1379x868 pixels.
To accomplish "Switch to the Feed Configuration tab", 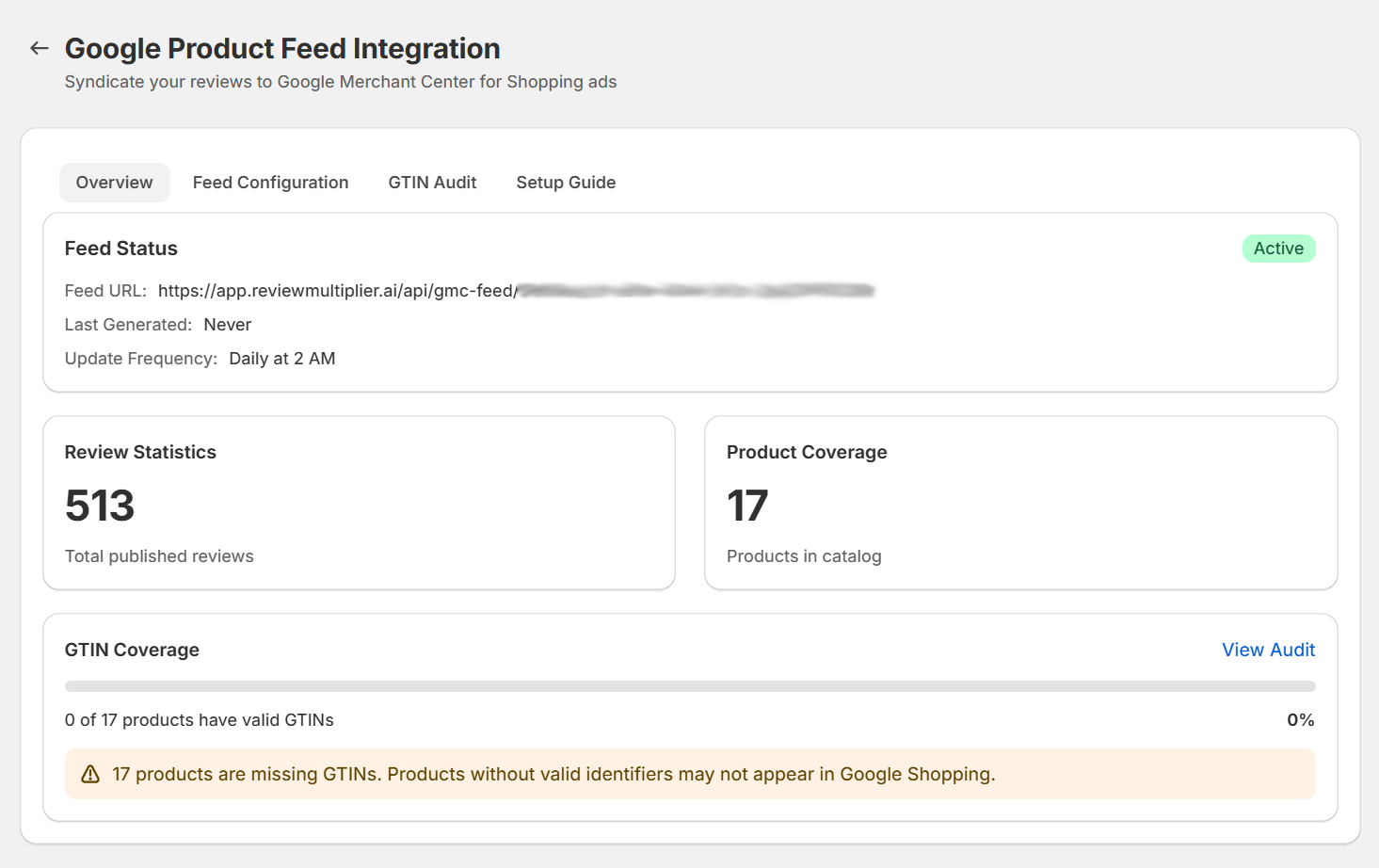I will 270,182.
